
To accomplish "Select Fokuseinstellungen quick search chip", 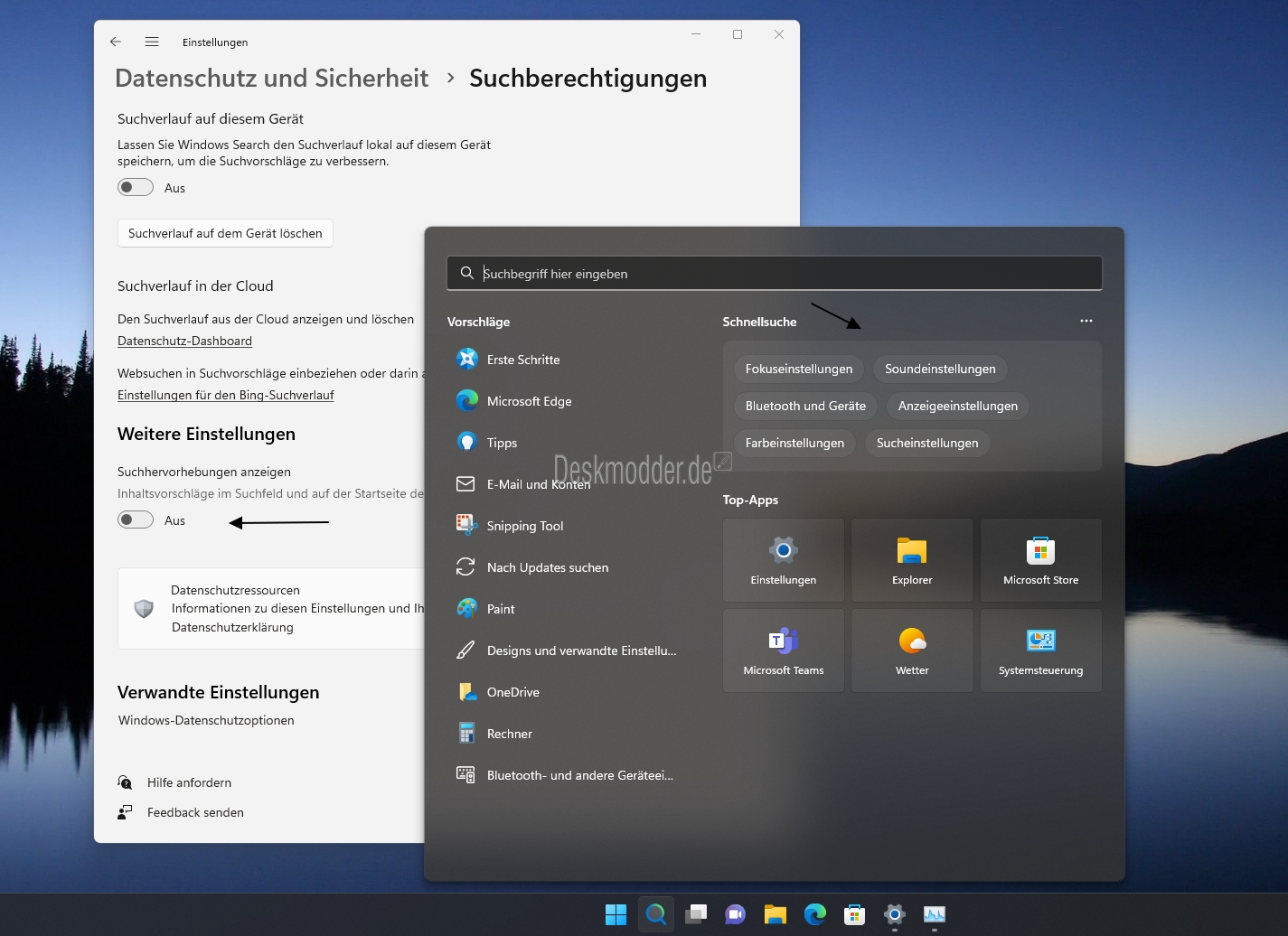I will pos(799,369).
